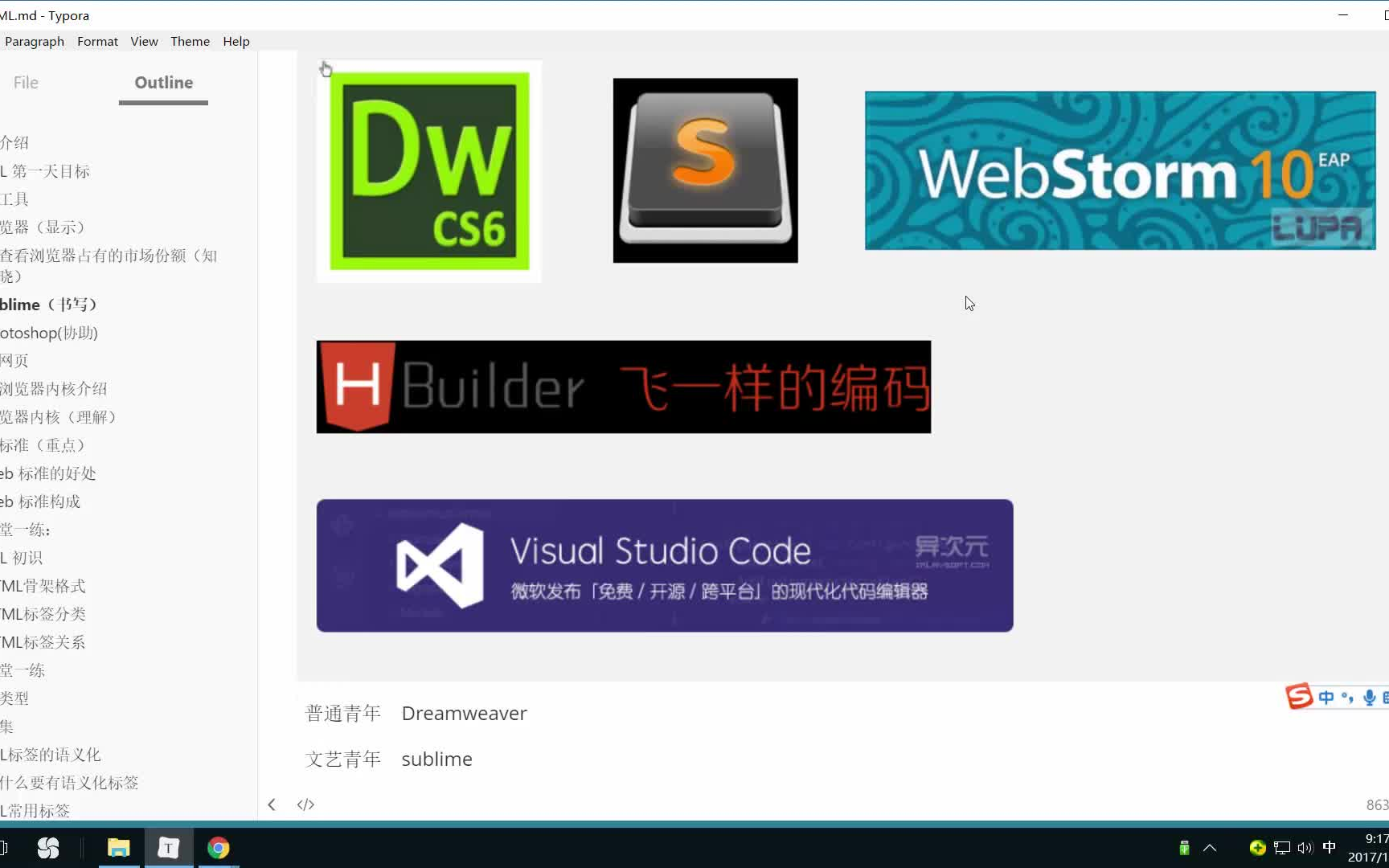The image size is (1389, 868).
Task: Switch to the File tab in sidebar
Action: point(26,82)
